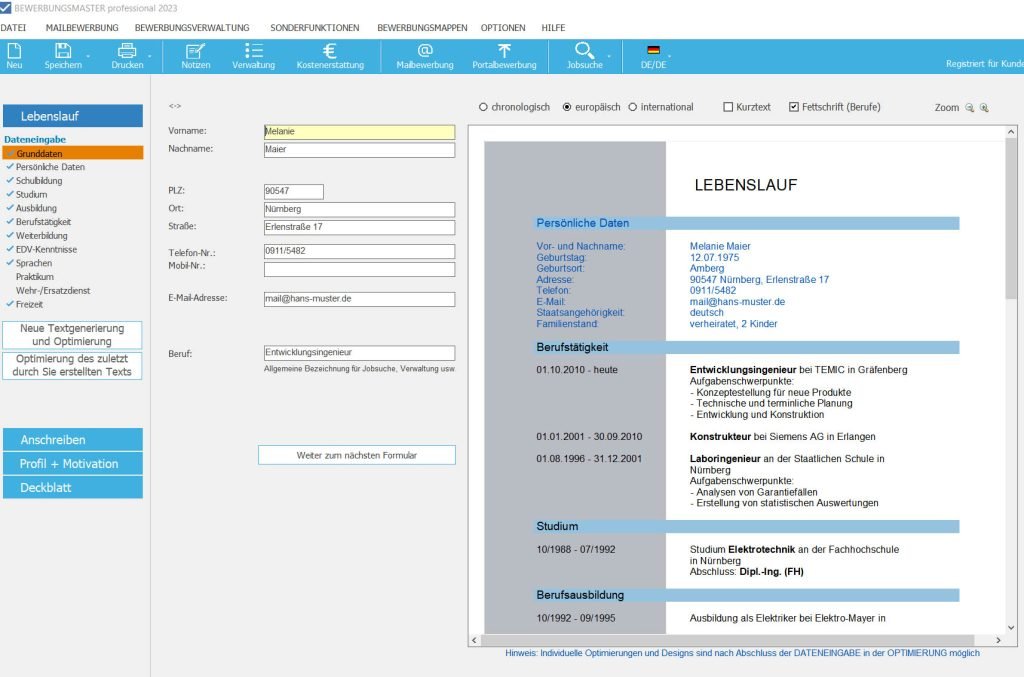Select Studium in the sidebar
Screen dimensions: 1024x677
(31, 195)
